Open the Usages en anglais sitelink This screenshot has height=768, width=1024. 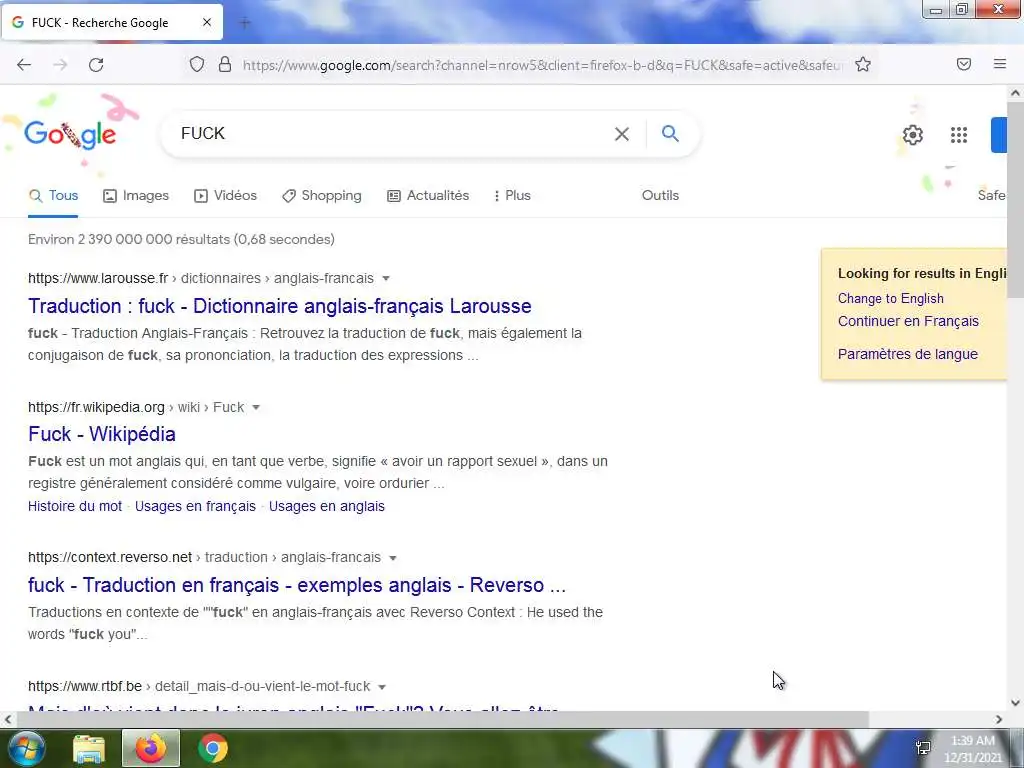(x=327, y=506)
